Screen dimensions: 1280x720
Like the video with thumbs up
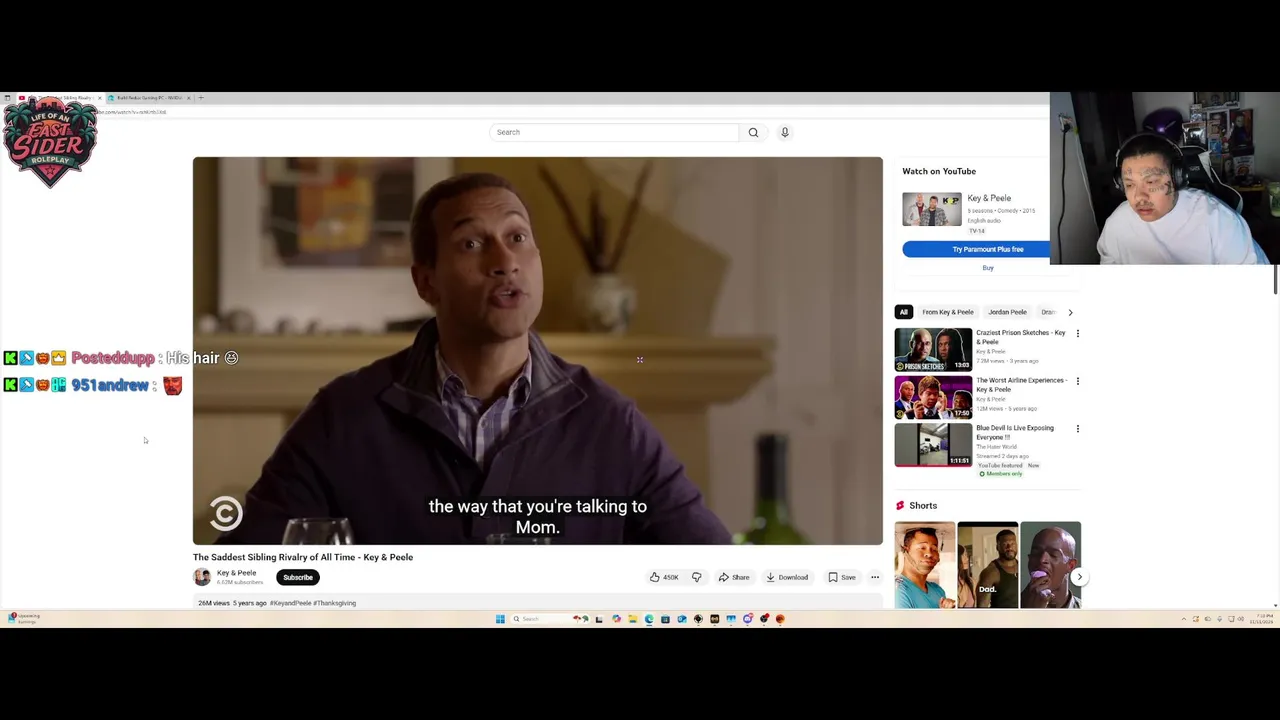tap(664, 577)
